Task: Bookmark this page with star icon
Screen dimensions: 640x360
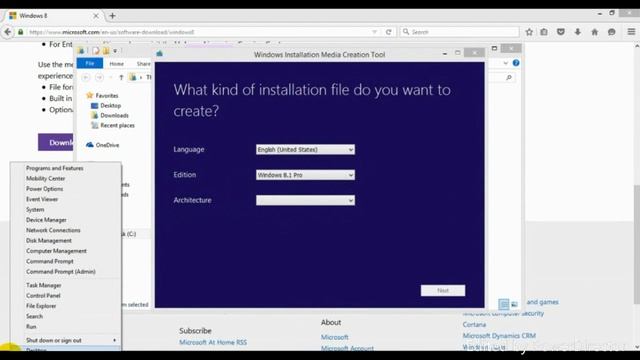Action: click(529, 32)
